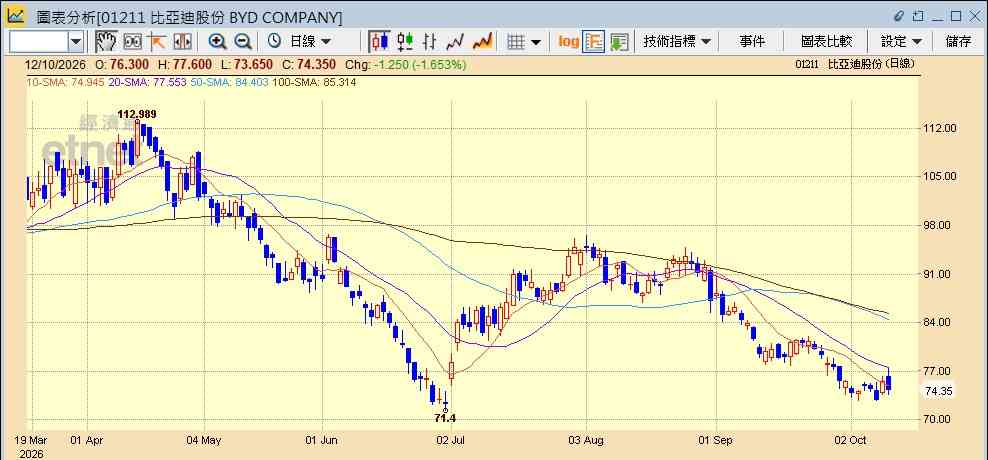988x460 pixels.
Task: Click the 112.989 high price label
Action: pos(137,114)
